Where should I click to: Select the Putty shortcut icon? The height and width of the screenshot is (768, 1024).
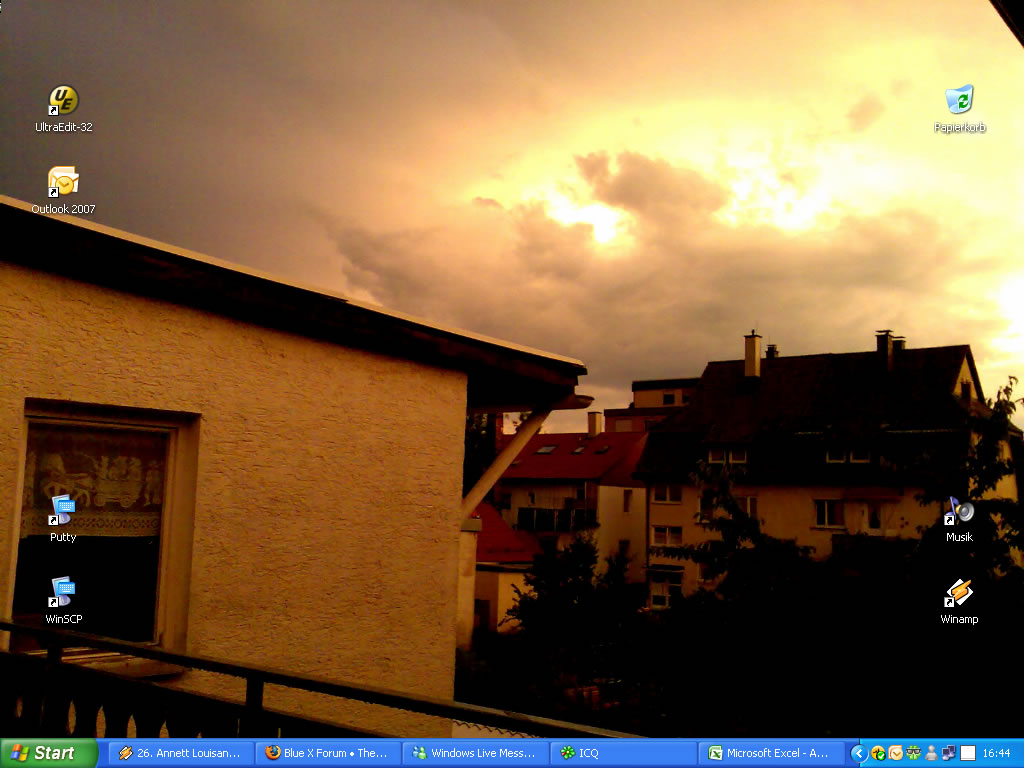63,510
